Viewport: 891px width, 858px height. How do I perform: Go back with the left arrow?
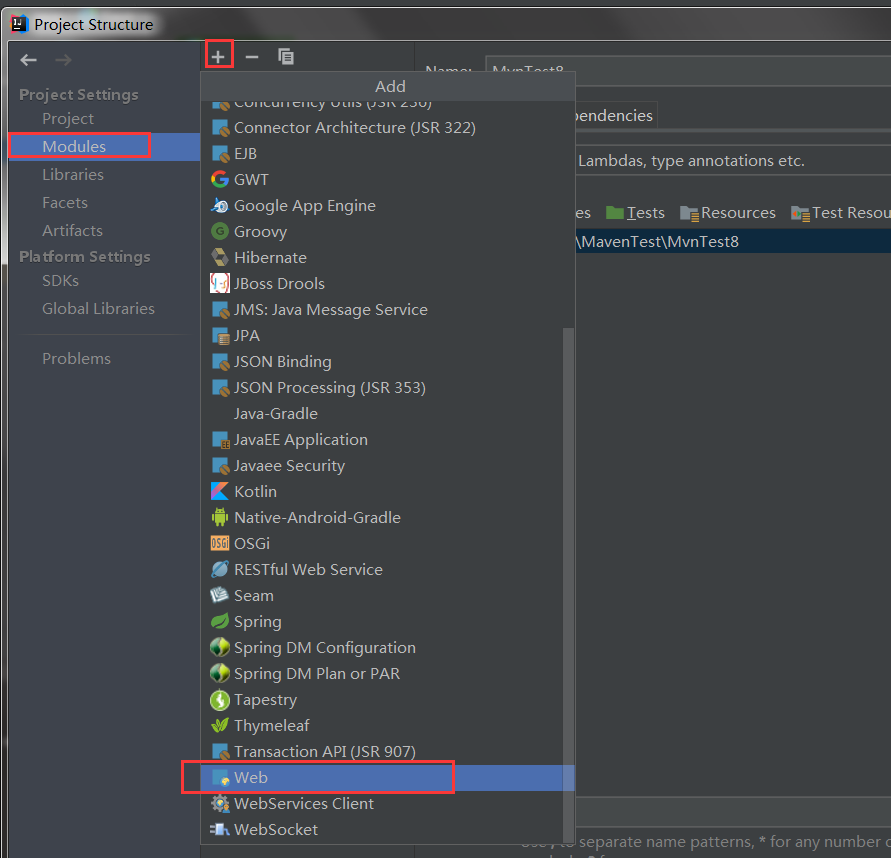coord(28,60)
